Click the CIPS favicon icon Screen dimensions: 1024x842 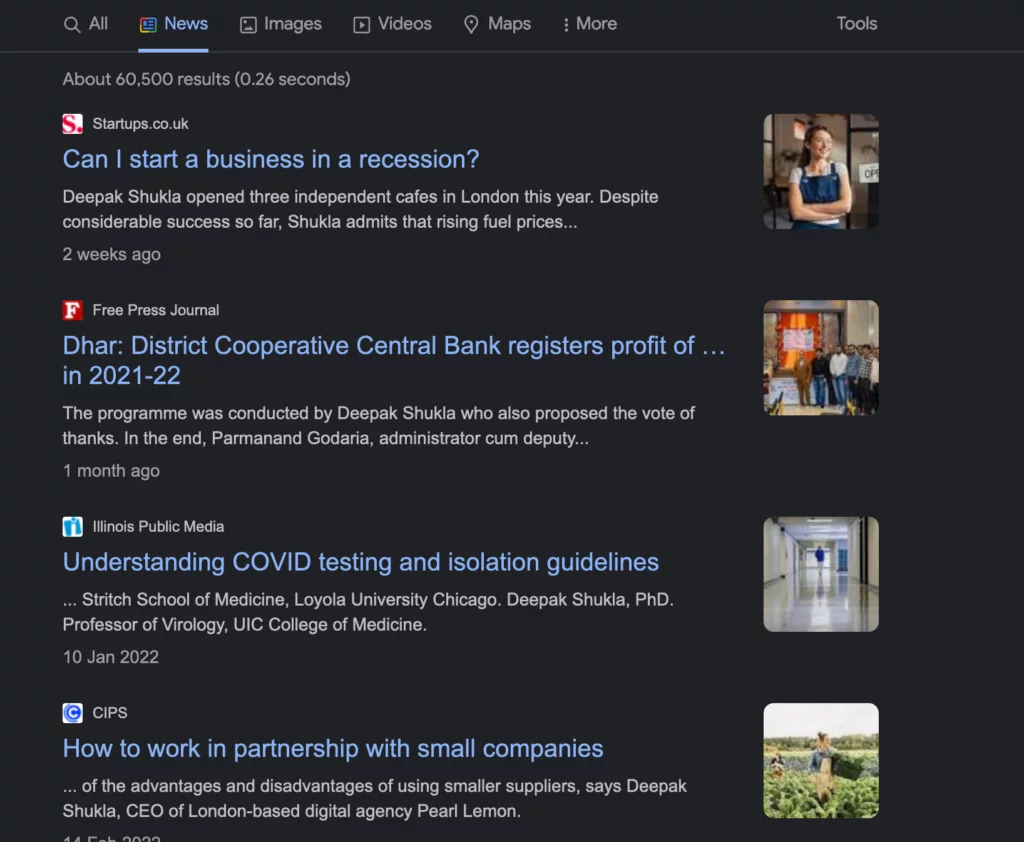click(x=72, y=713)
